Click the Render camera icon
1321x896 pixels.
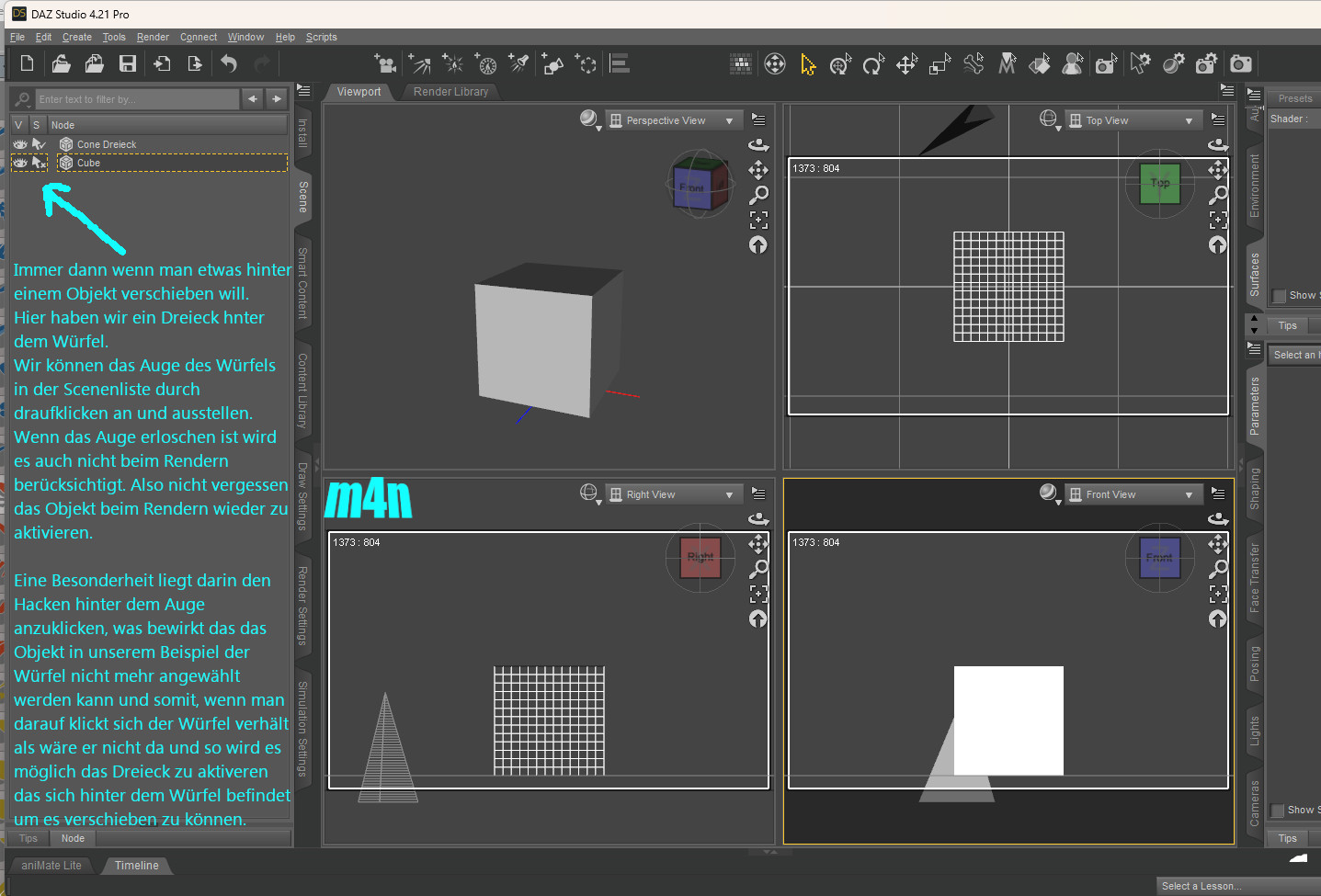pos(1241,64)
